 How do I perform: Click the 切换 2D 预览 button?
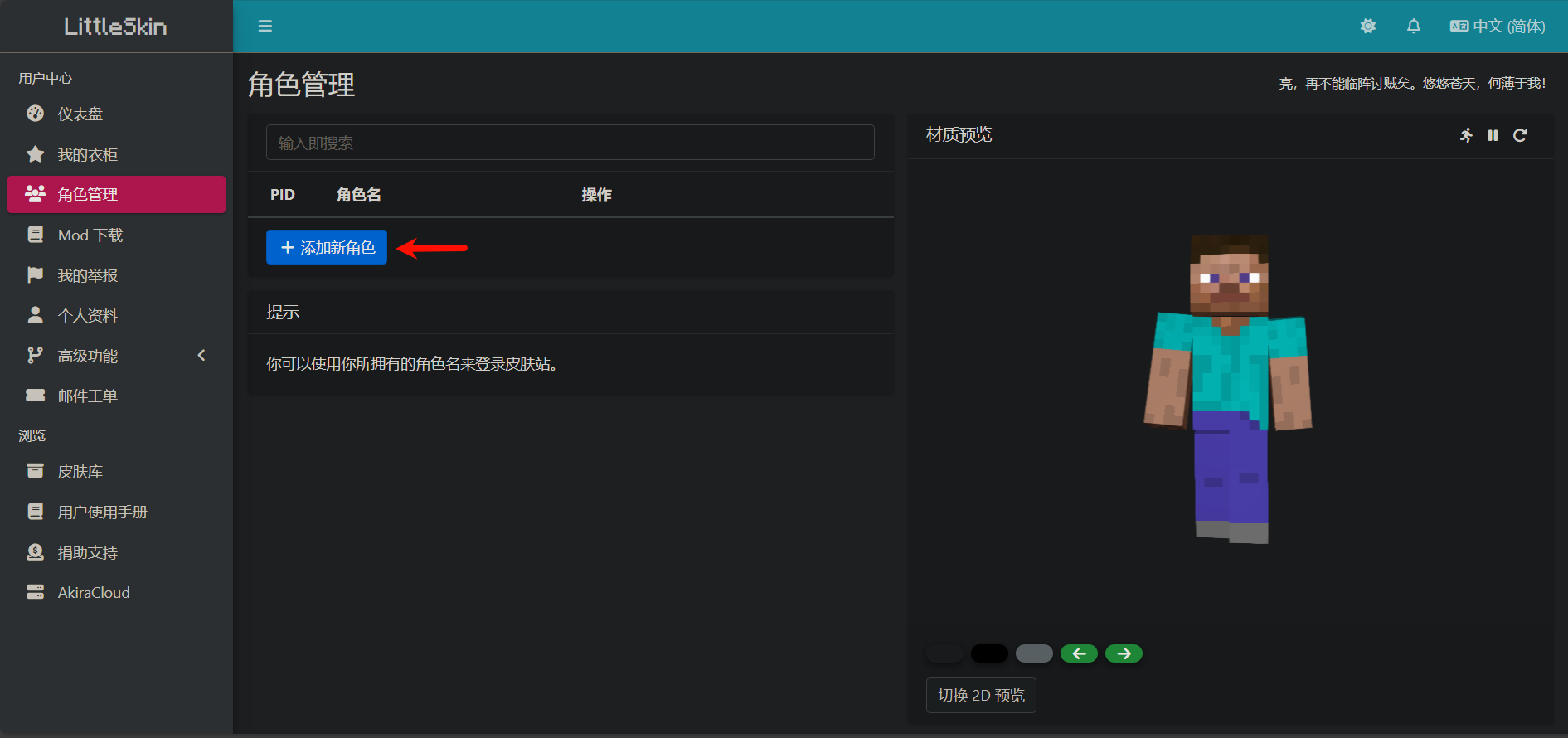point(981,695)
